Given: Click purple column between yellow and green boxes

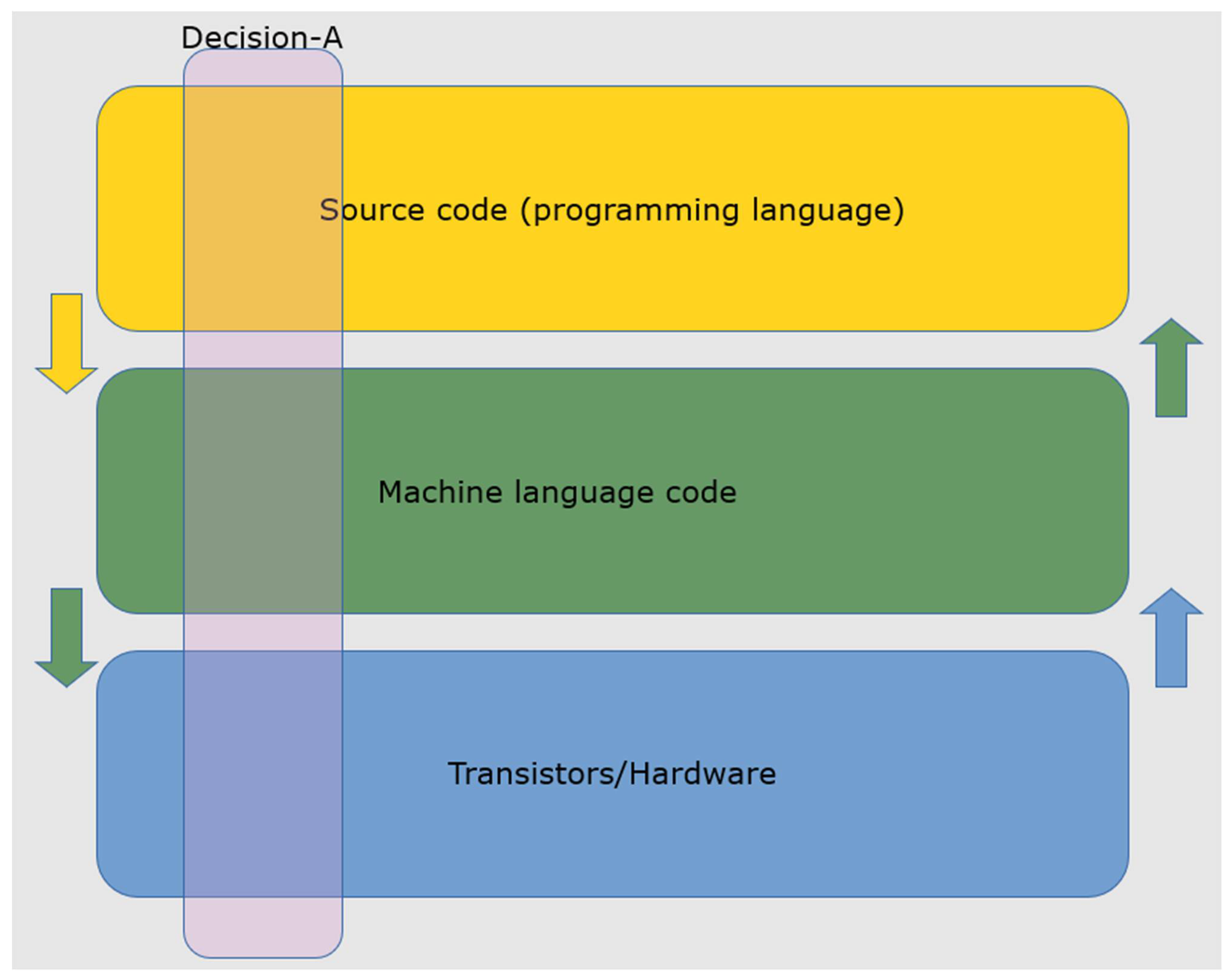Looking at the screenshot, I should point(263,349).
